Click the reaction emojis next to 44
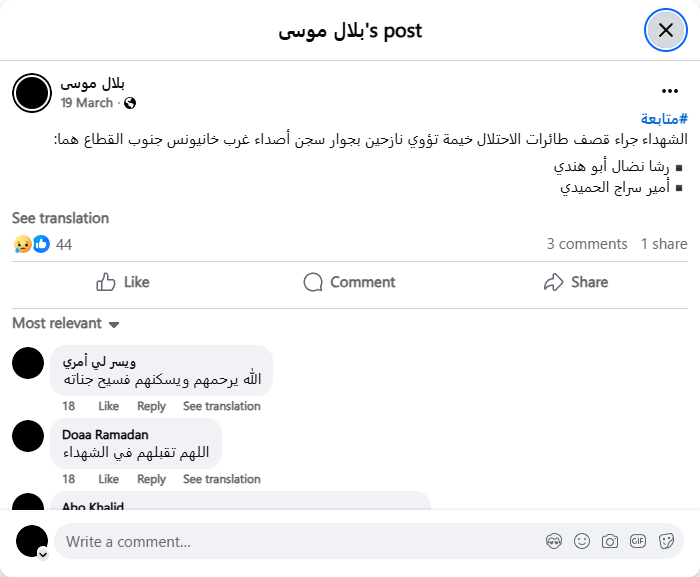The height and width of the screenshot is (577, 700). [x=31, y=244]
